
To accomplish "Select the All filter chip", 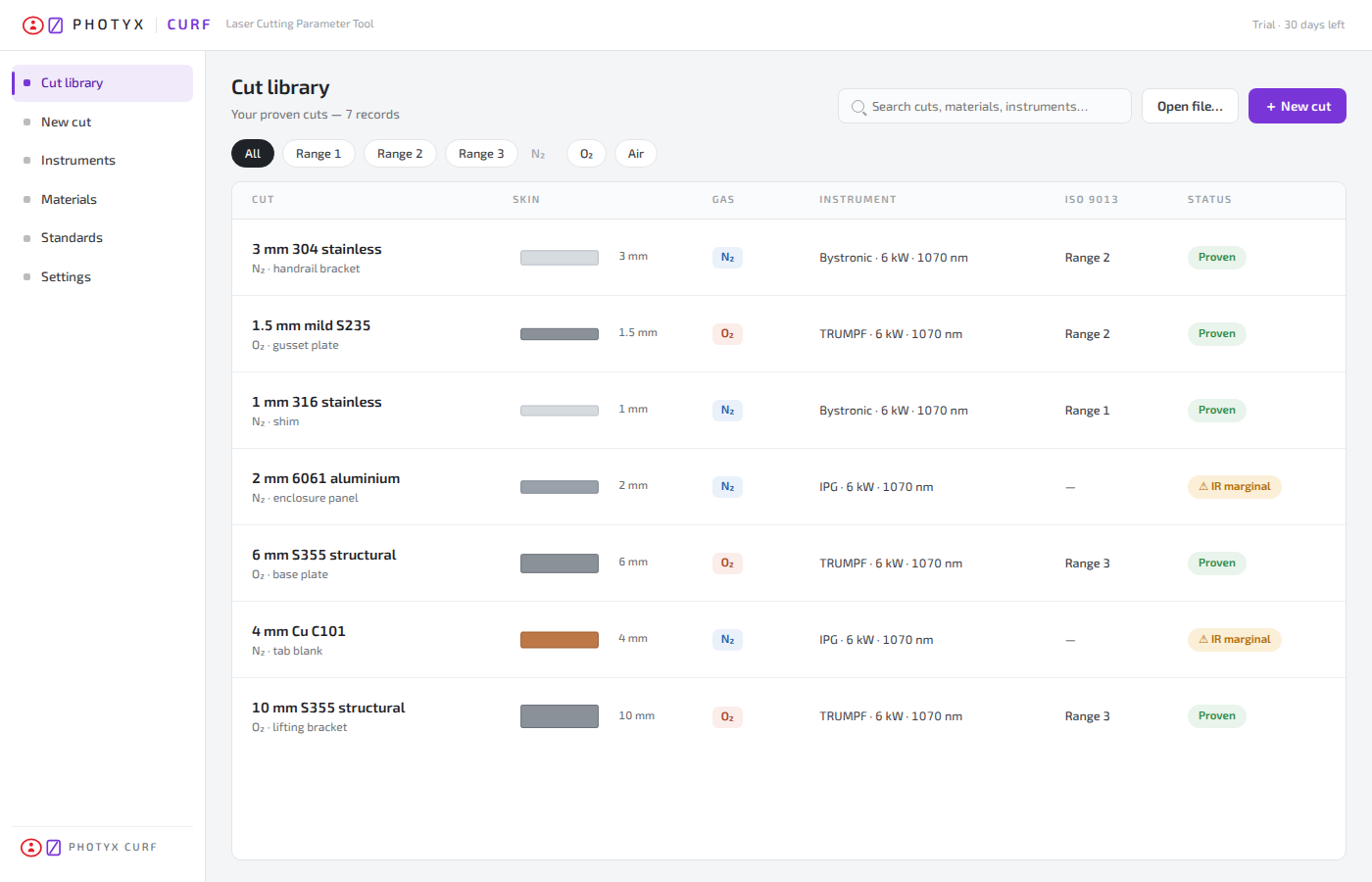I will [253, 154].
